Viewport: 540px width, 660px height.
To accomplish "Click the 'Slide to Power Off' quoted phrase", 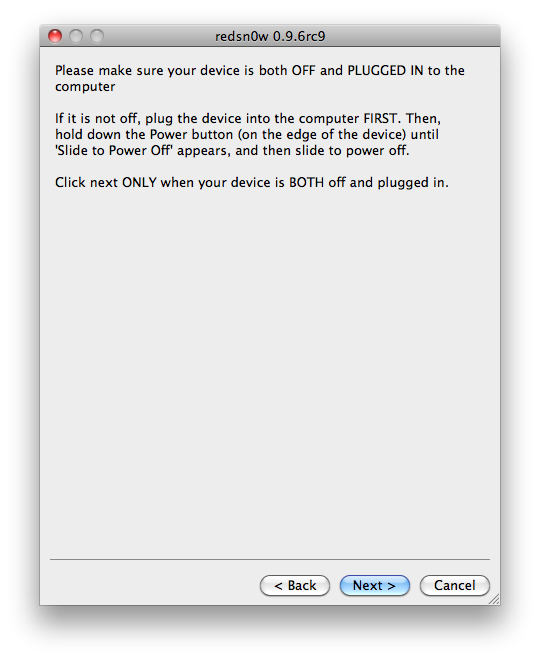I will click(114, 150).
